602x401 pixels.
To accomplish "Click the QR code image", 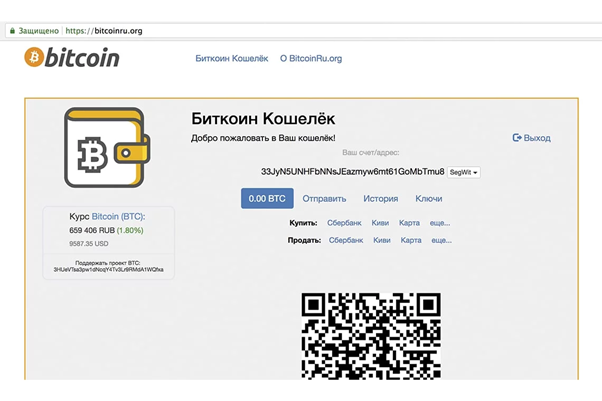I will 371,334.
